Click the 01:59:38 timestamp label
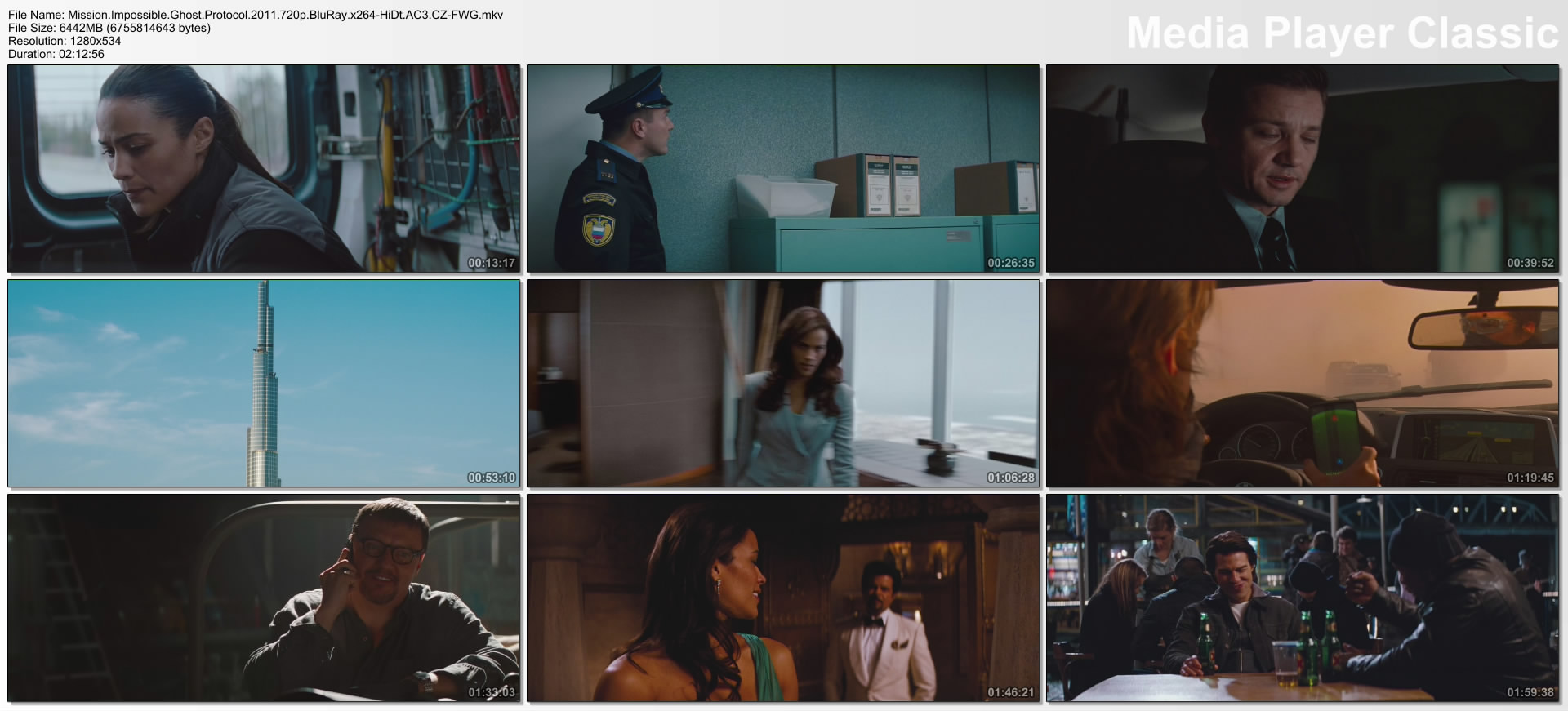This screenshot has width=1568, height=711. pyautogui.click(x=1530, y=692)
